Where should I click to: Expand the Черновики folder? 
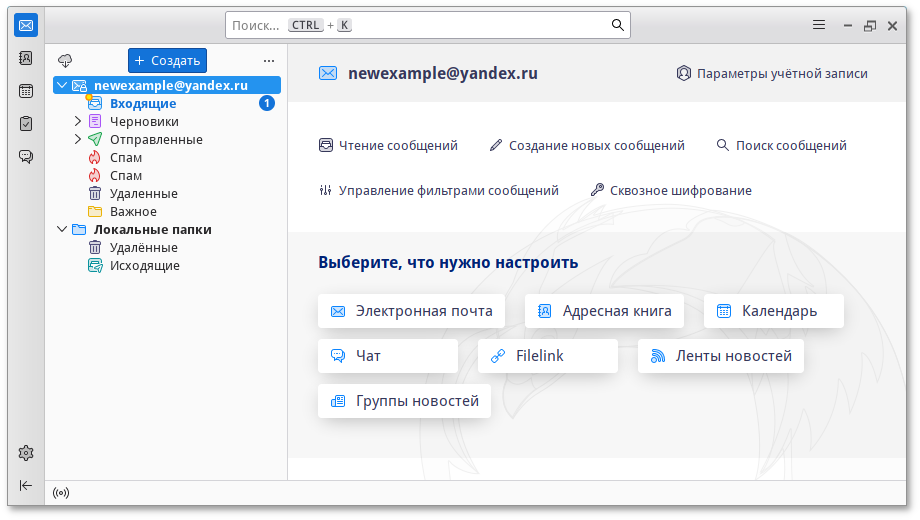click(x=77, y=121)
